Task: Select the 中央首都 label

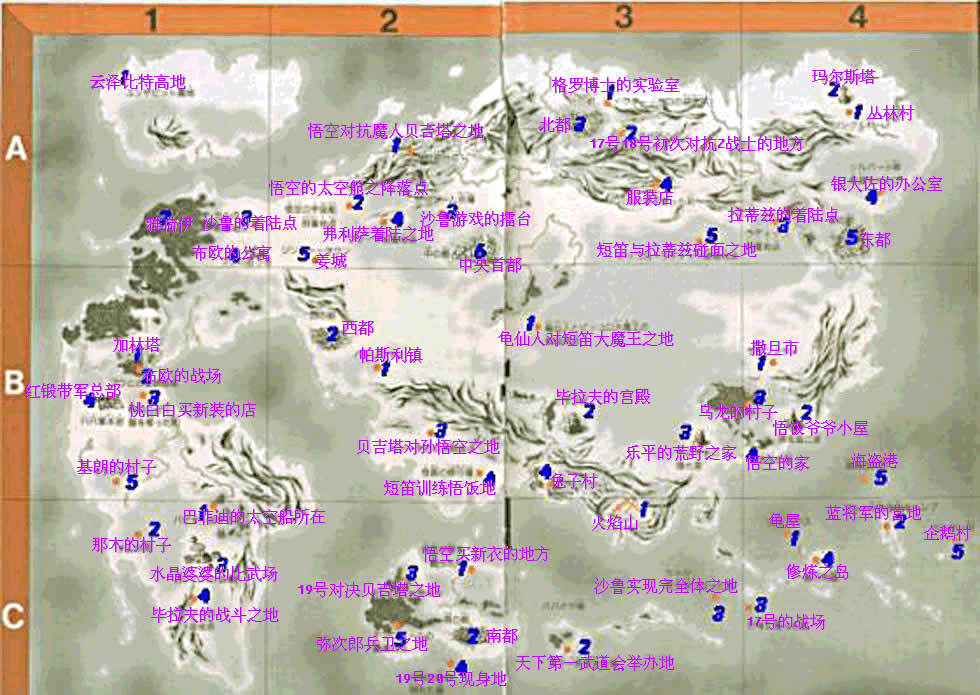Action: click(x=490, y=265)
